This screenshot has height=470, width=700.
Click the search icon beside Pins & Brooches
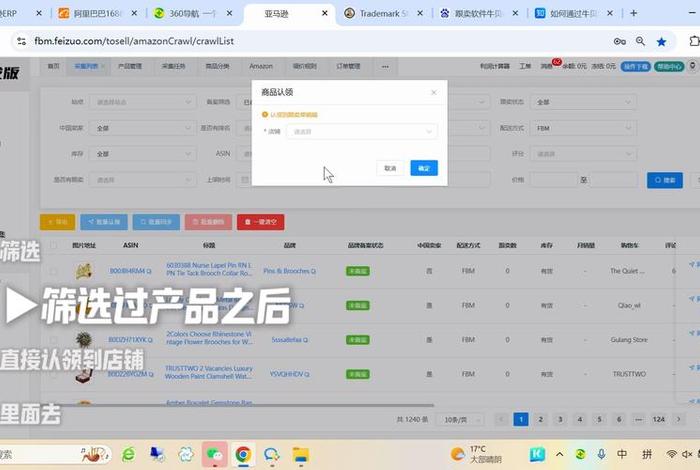coord(313,271)
